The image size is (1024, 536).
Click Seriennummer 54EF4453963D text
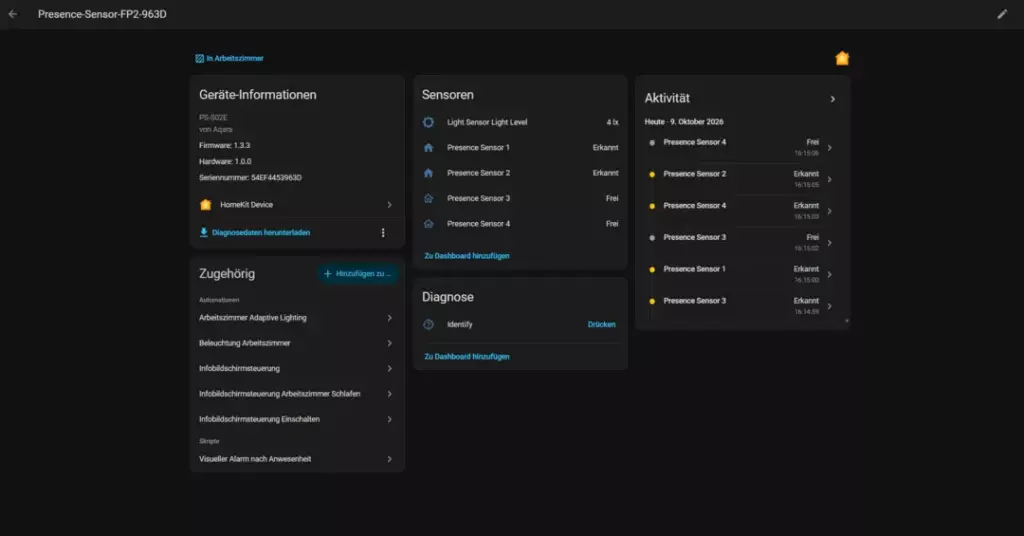(x=250, y=178)
